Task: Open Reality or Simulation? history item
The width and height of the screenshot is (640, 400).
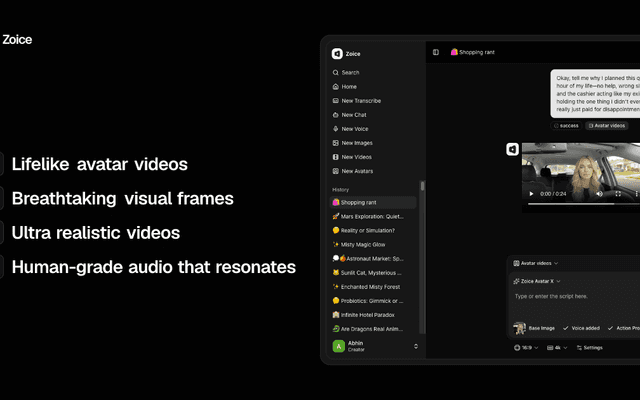Action: 364,231
